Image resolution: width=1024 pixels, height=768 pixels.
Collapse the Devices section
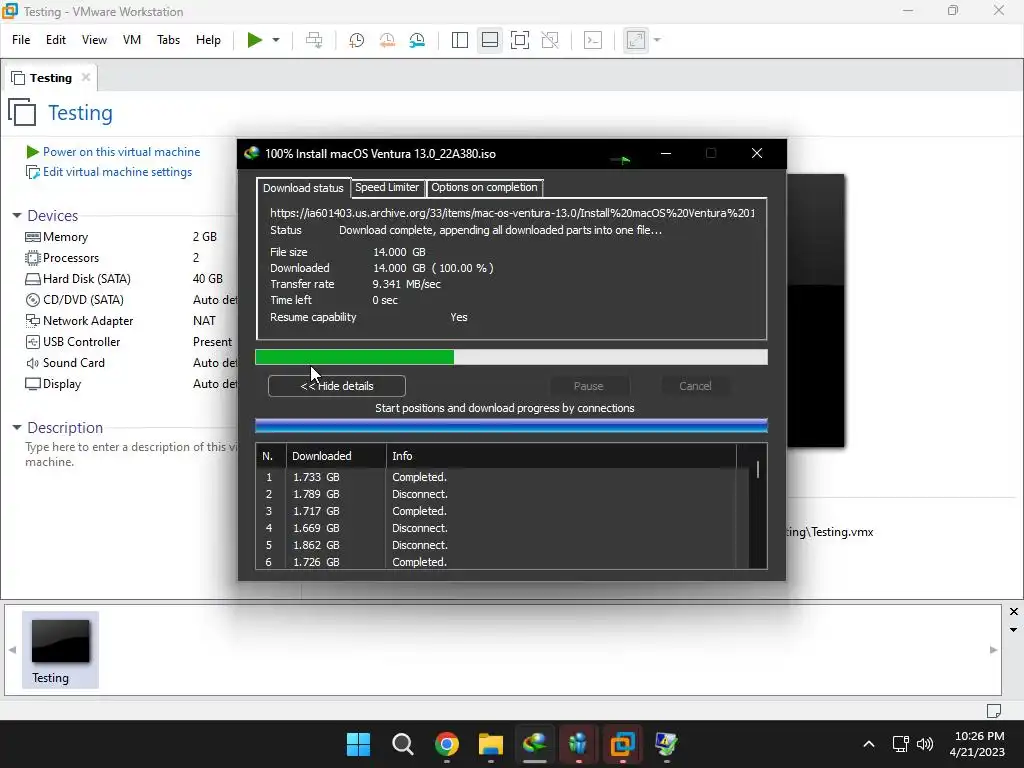(x=17, y=216)
